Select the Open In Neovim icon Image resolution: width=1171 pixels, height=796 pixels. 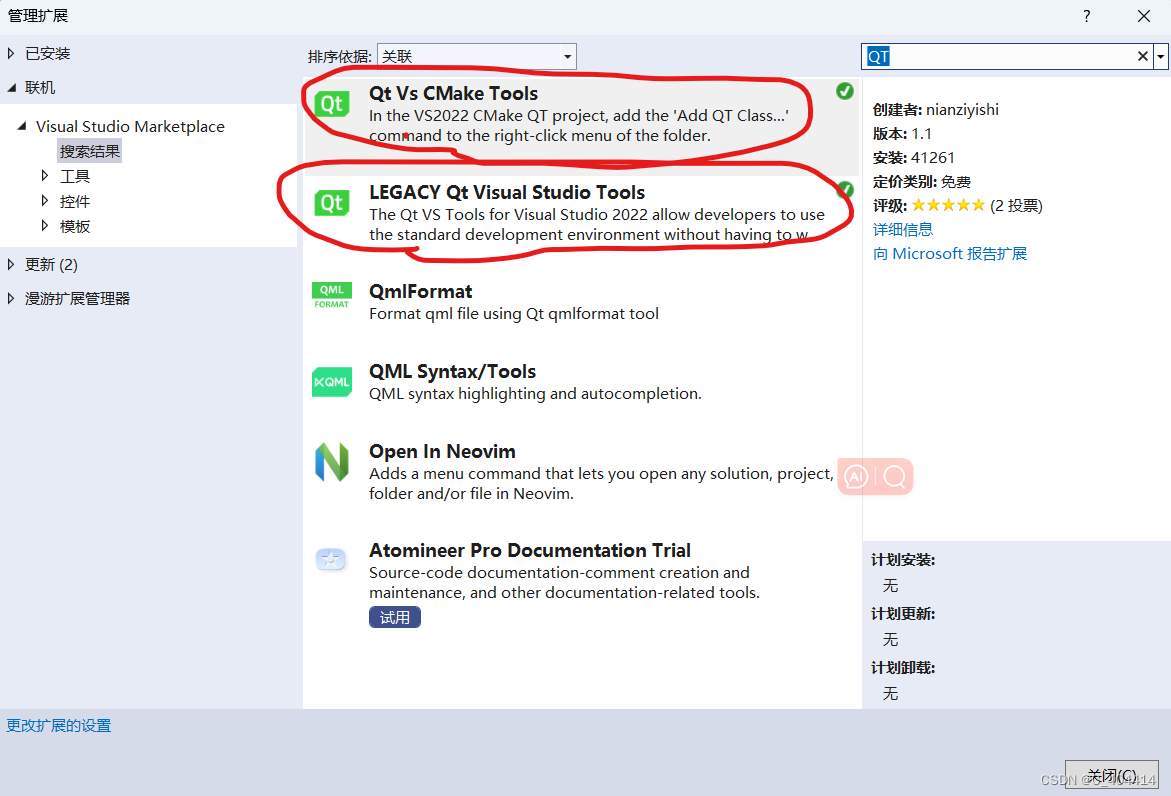331,462
